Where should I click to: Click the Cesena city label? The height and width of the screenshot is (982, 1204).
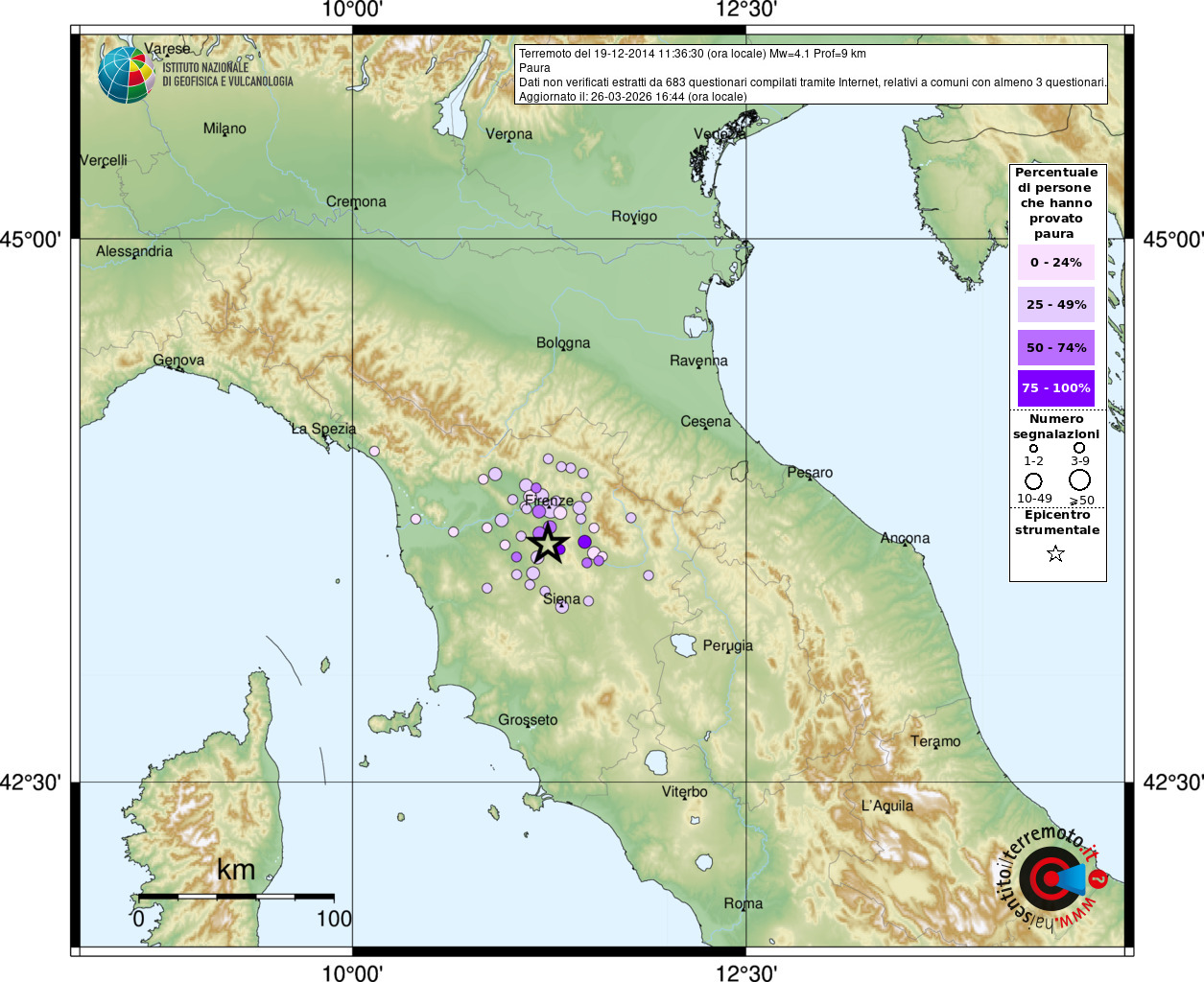tap(705, 421)
